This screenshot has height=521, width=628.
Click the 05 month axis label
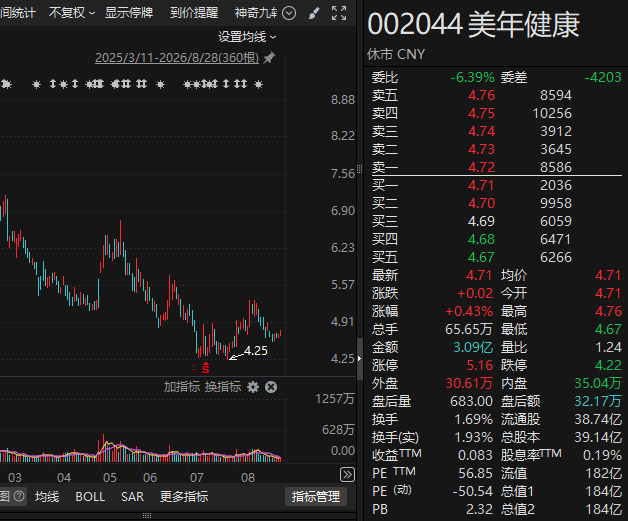point(110,477)
